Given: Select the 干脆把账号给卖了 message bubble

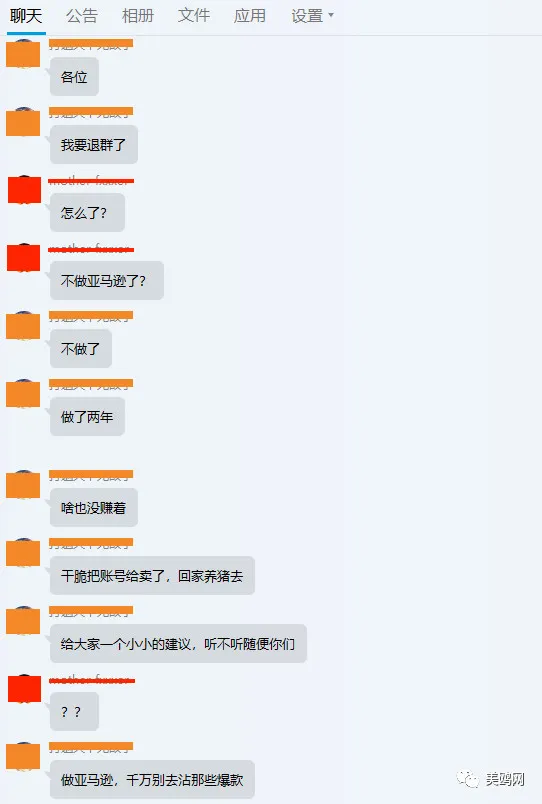Looking at the screenshot, I should coord(152,575).
